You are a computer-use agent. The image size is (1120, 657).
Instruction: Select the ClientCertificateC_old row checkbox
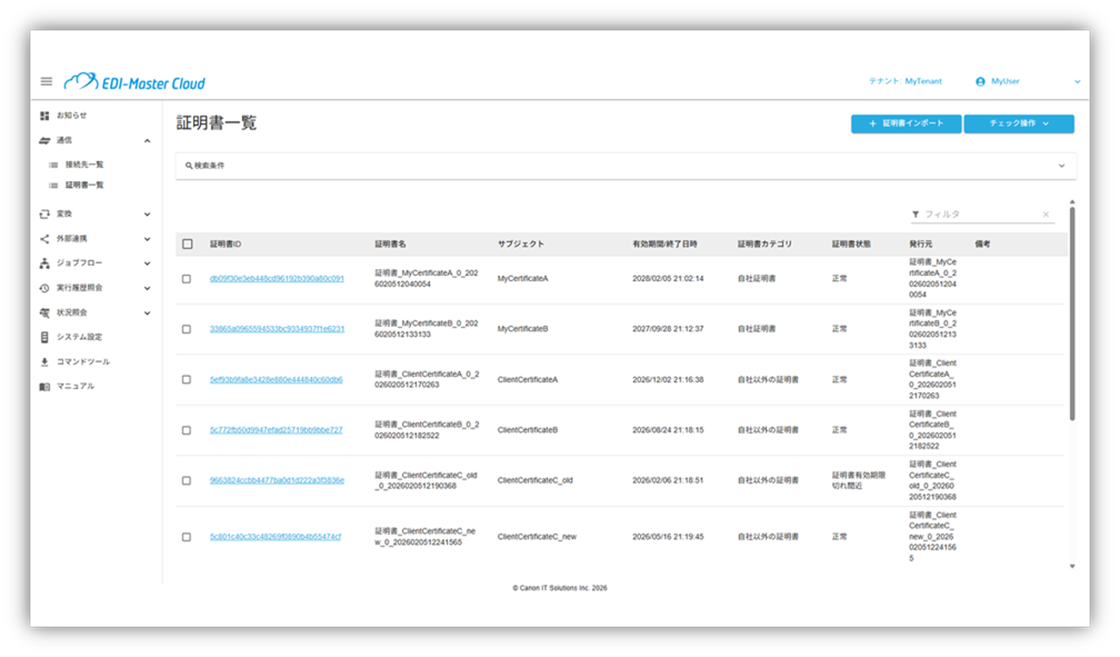click(187, 481)
